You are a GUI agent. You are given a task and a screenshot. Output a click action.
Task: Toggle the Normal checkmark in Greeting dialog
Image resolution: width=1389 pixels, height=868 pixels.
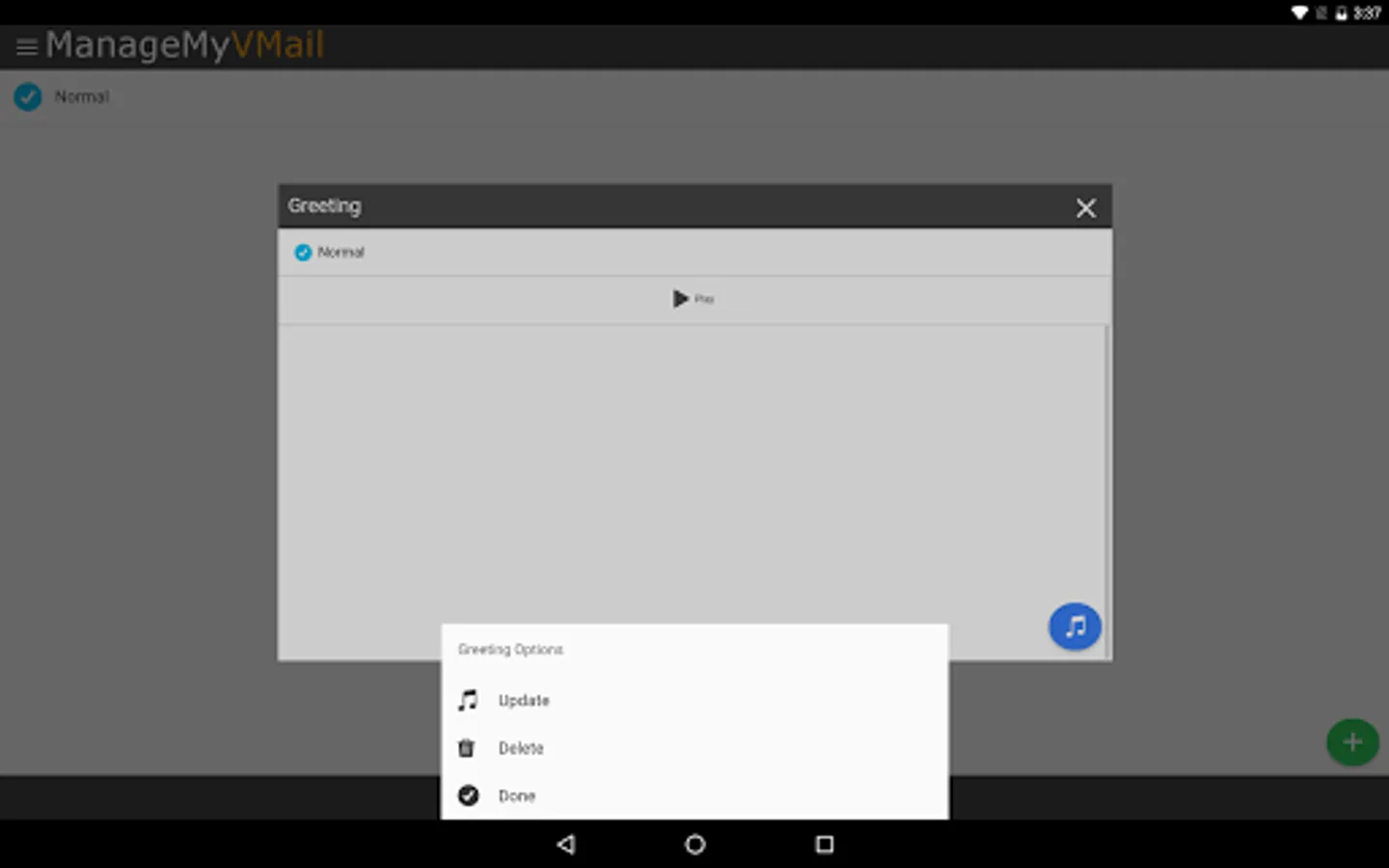click(x=303, y=252)
